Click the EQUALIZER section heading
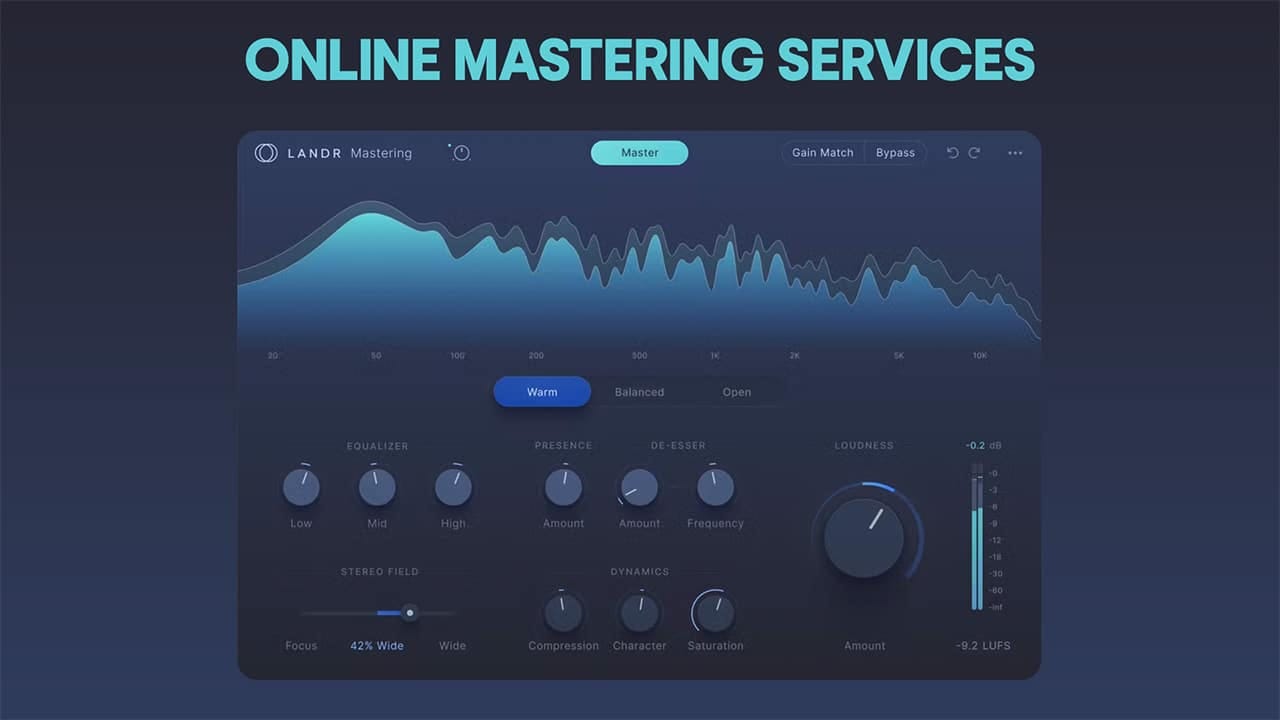1280x720 pixels. (x=377, y=446)
